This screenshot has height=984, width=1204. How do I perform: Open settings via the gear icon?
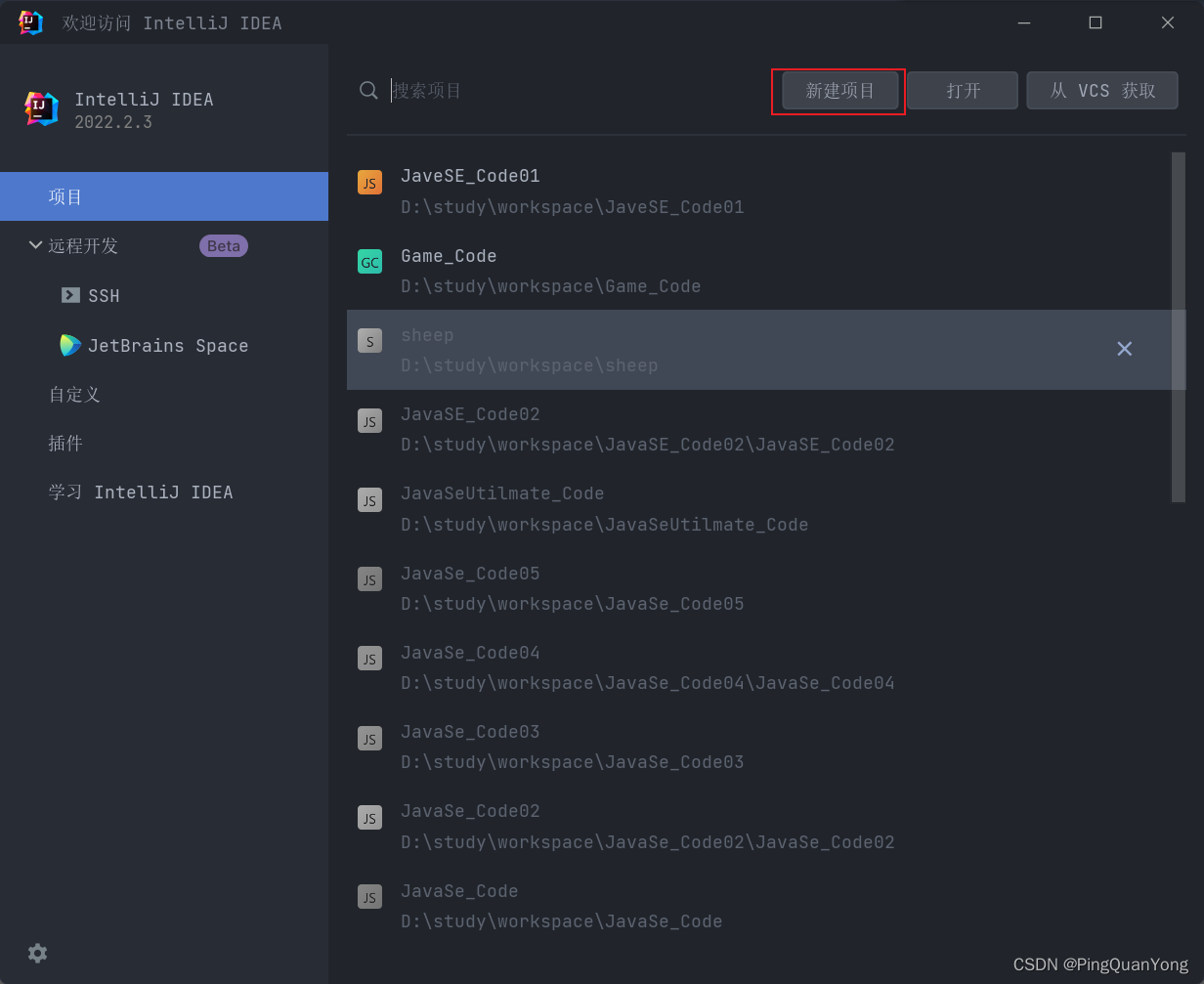coord(38,953)
